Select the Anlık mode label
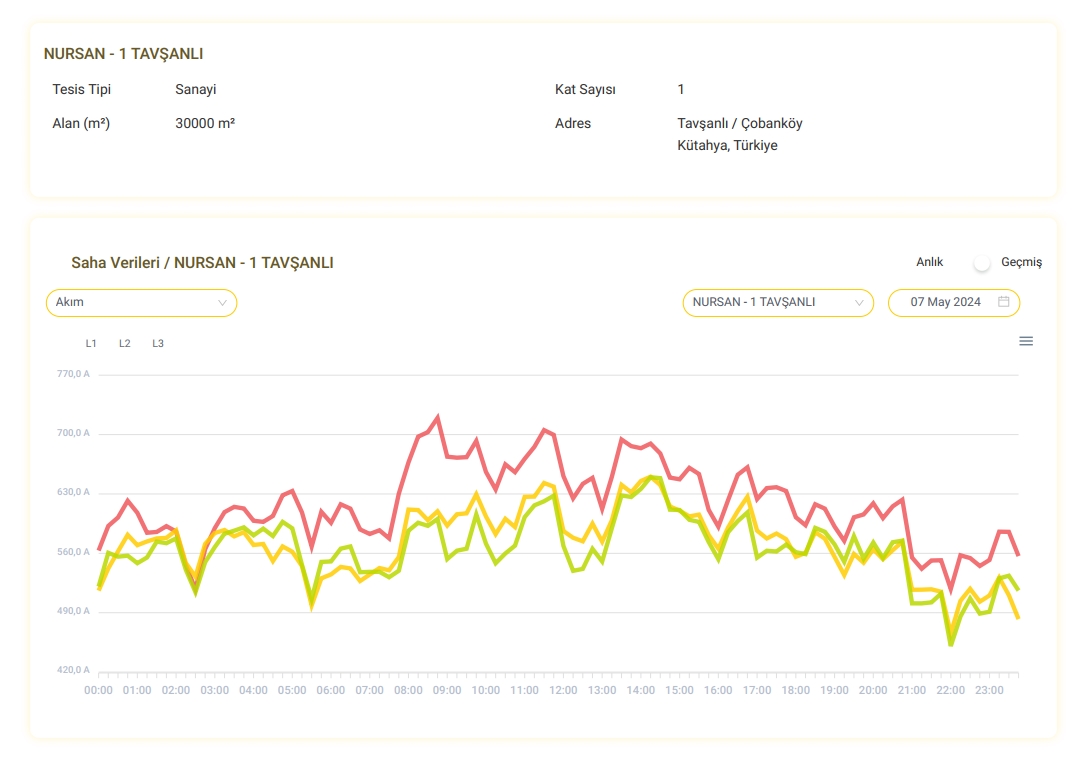1087x759 pixels. 930,262
